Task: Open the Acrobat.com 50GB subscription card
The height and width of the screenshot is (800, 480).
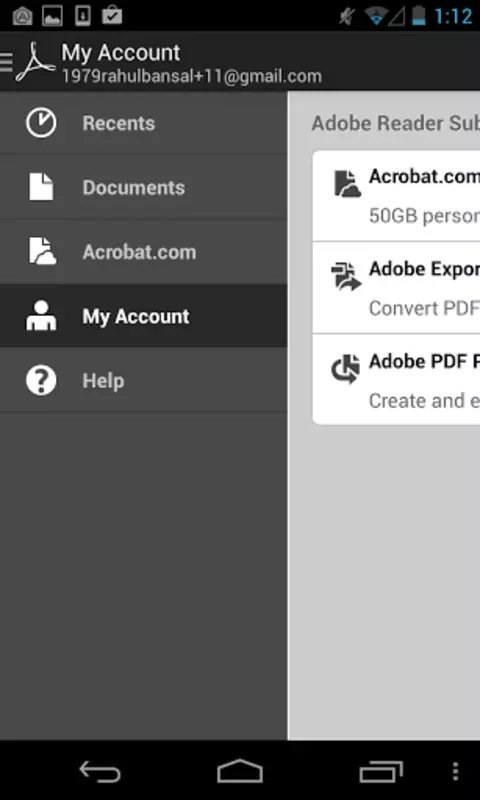Action: click(x=396, y=196)
